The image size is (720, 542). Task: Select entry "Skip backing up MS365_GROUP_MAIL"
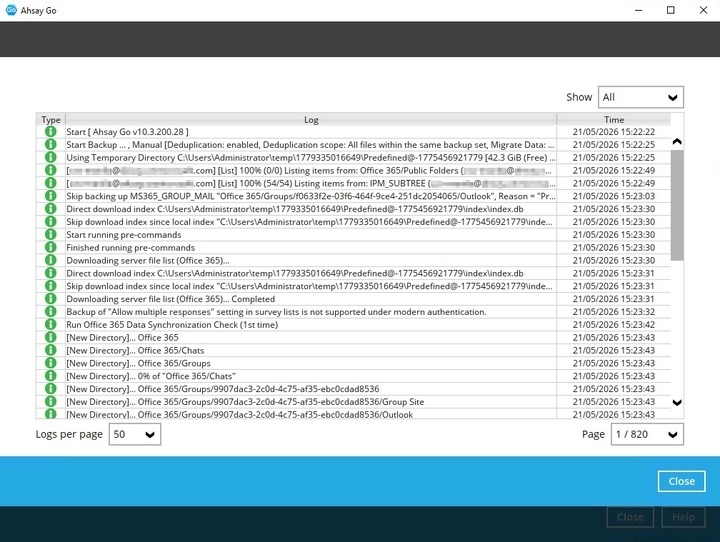point(310,196)
